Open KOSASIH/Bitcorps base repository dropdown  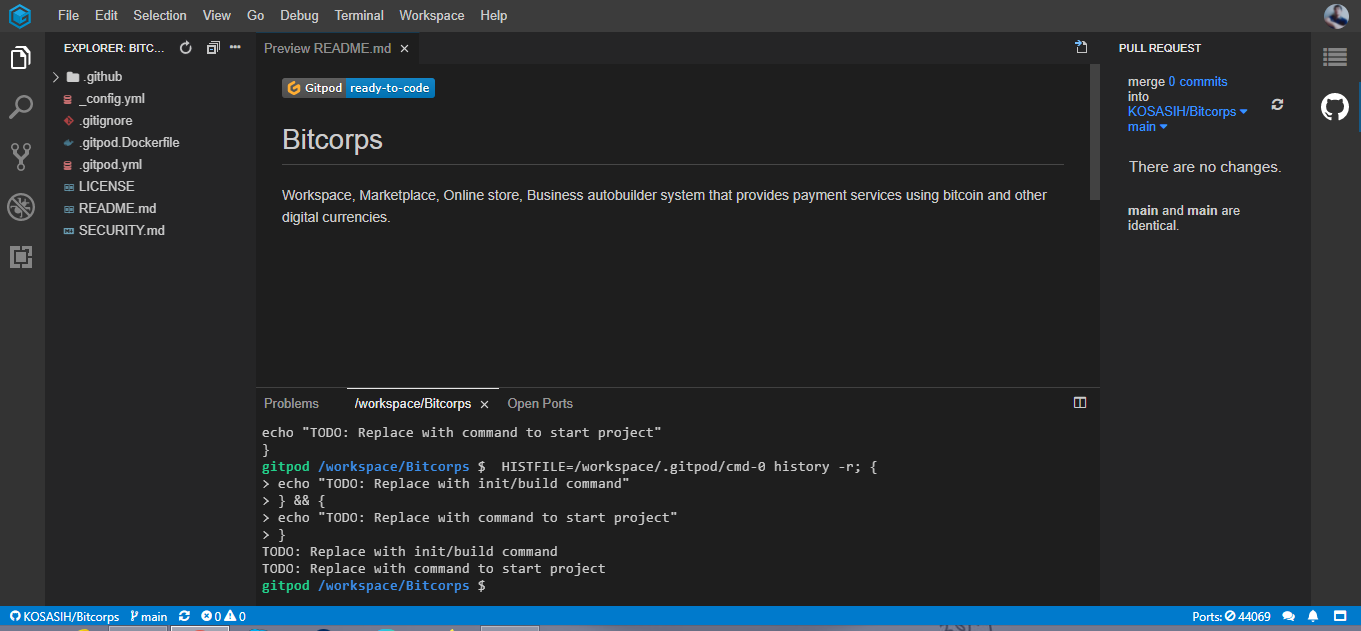(1187, 112)
